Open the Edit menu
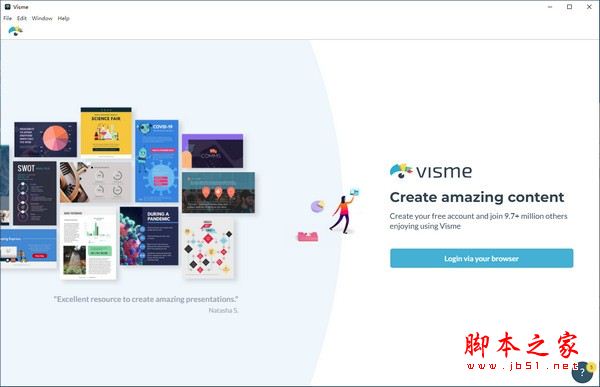This screenshot has height=387, width=600. pos(22,18)
